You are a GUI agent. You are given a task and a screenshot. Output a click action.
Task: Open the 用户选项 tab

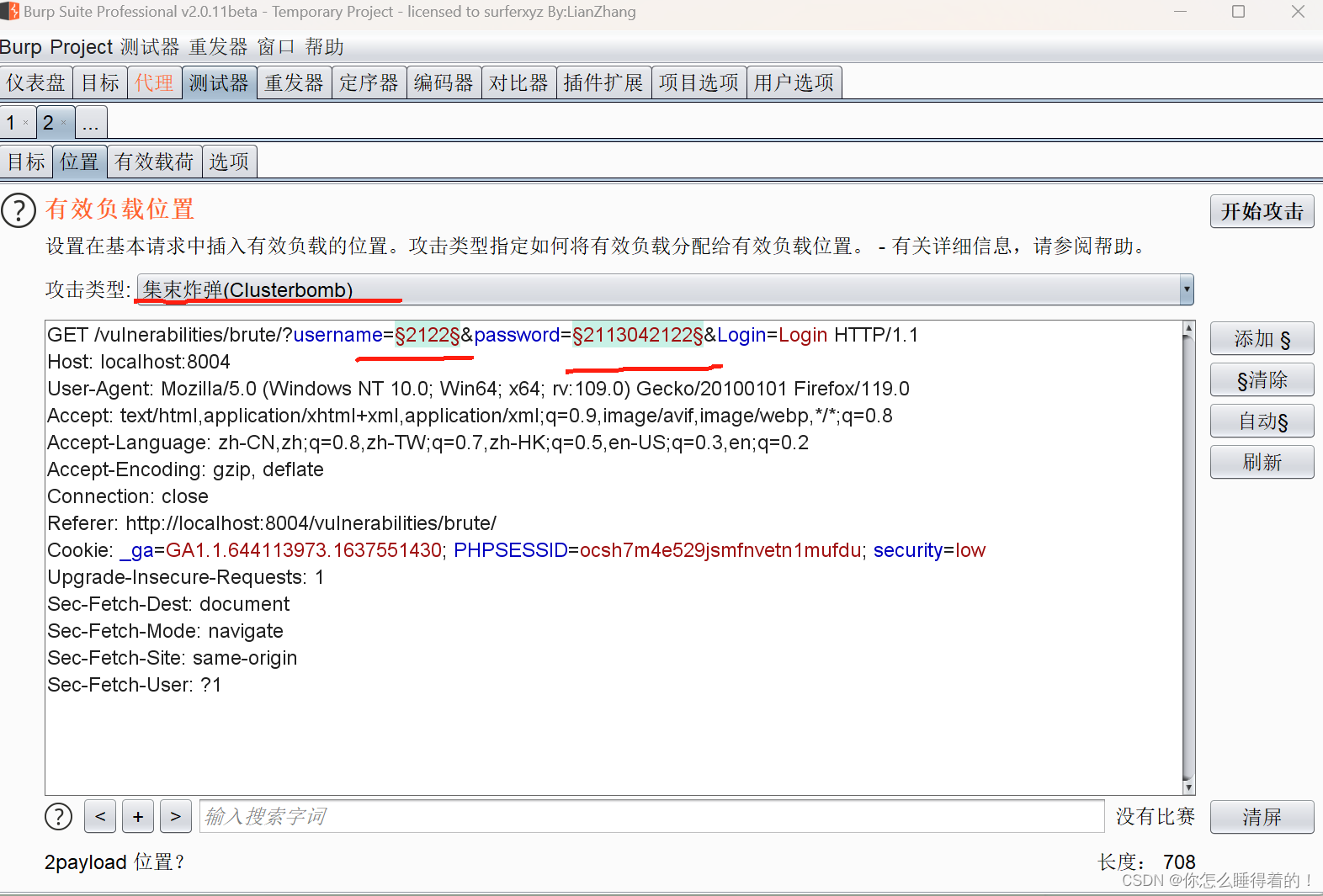[x=794, y=82]
